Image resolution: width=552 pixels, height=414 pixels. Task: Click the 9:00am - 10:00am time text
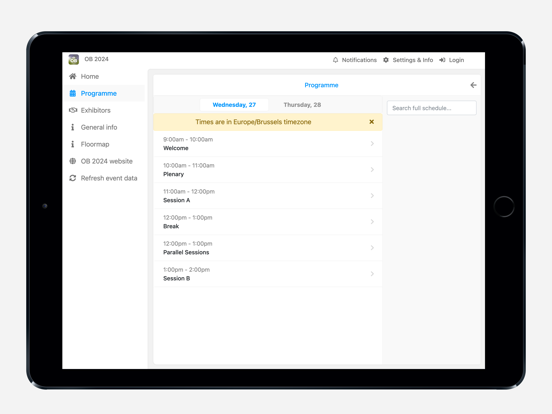tap(188, 139)
